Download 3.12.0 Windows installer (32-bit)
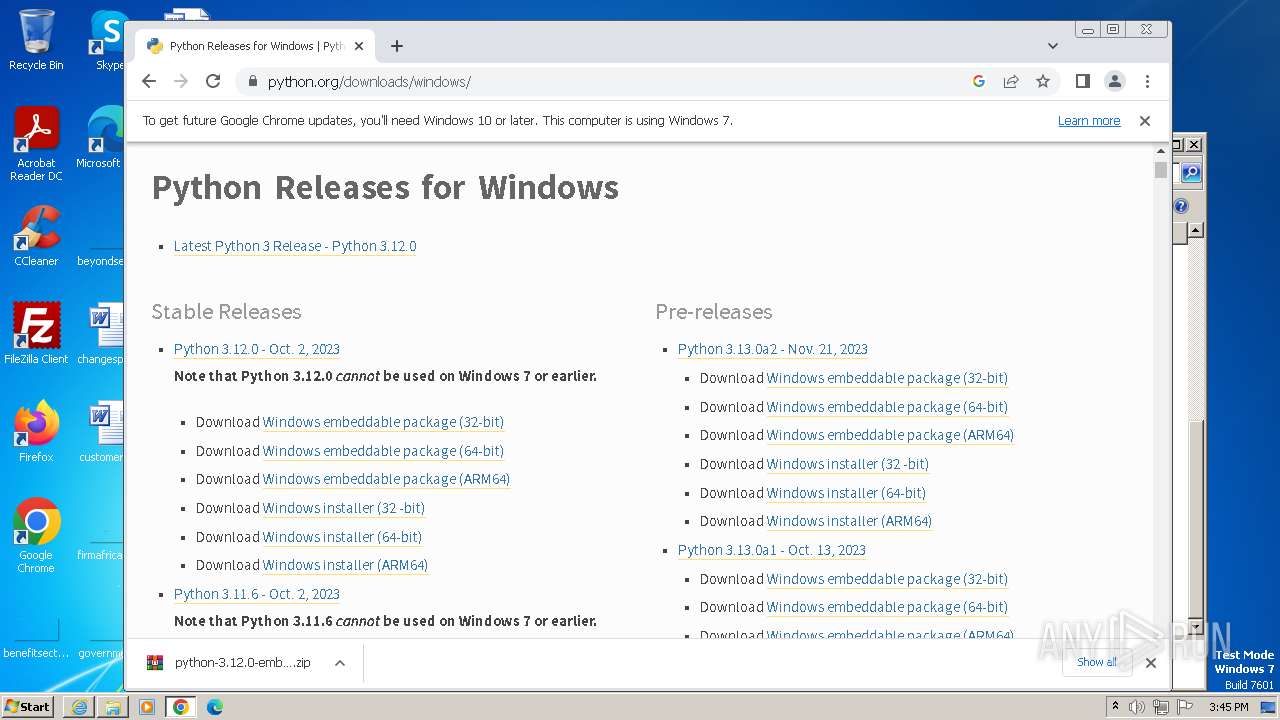 pos(344,508)
